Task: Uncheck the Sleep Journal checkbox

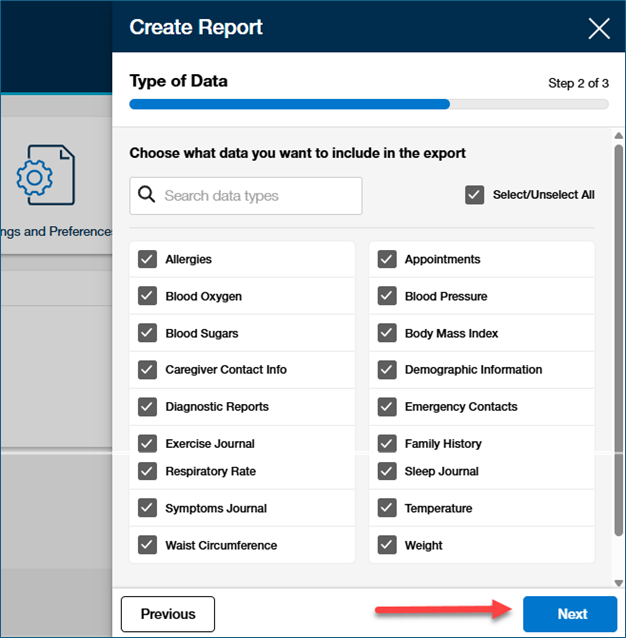Action: click(387, 471)
